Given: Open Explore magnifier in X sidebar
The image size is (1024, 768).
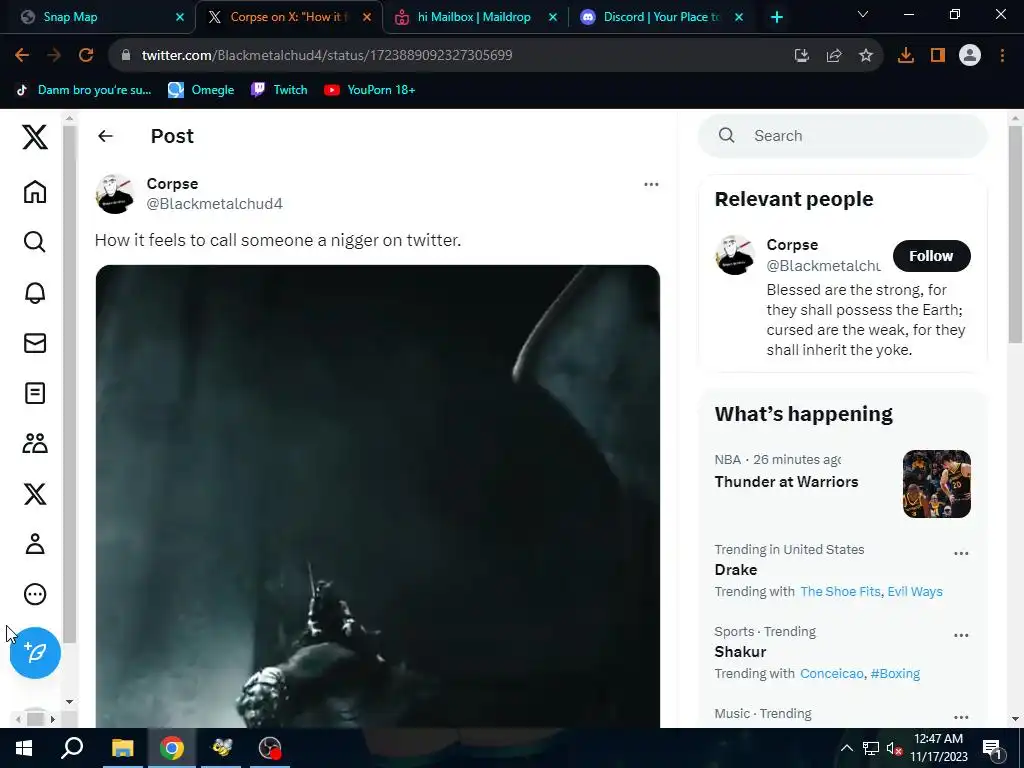Looking at the screenshot, I should pyautogui.click(x=35, y=242).
